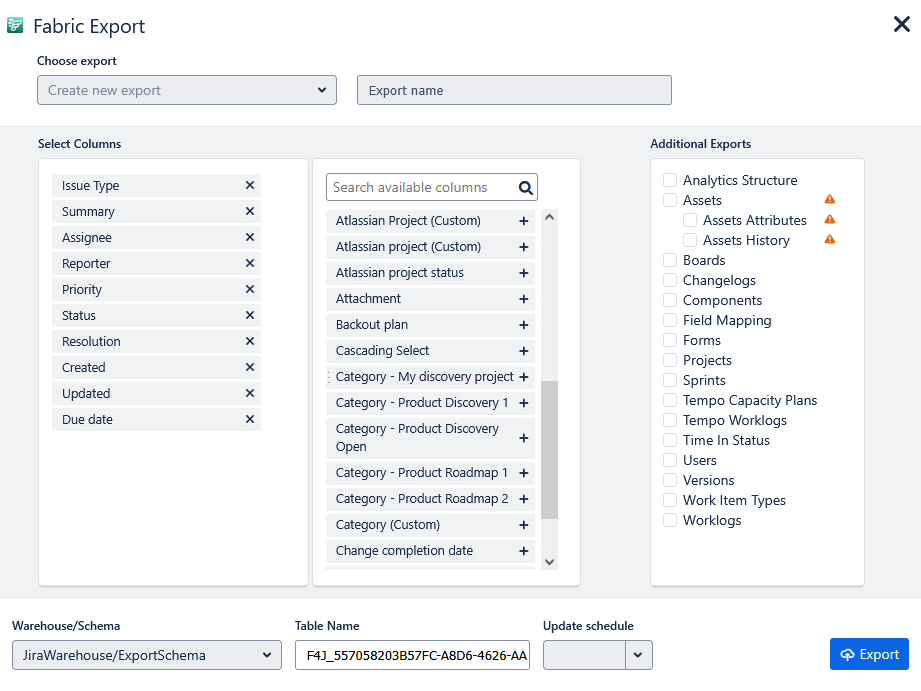Add the Cascading Select column
Screen dimensions: 921x691
point(523,351)
